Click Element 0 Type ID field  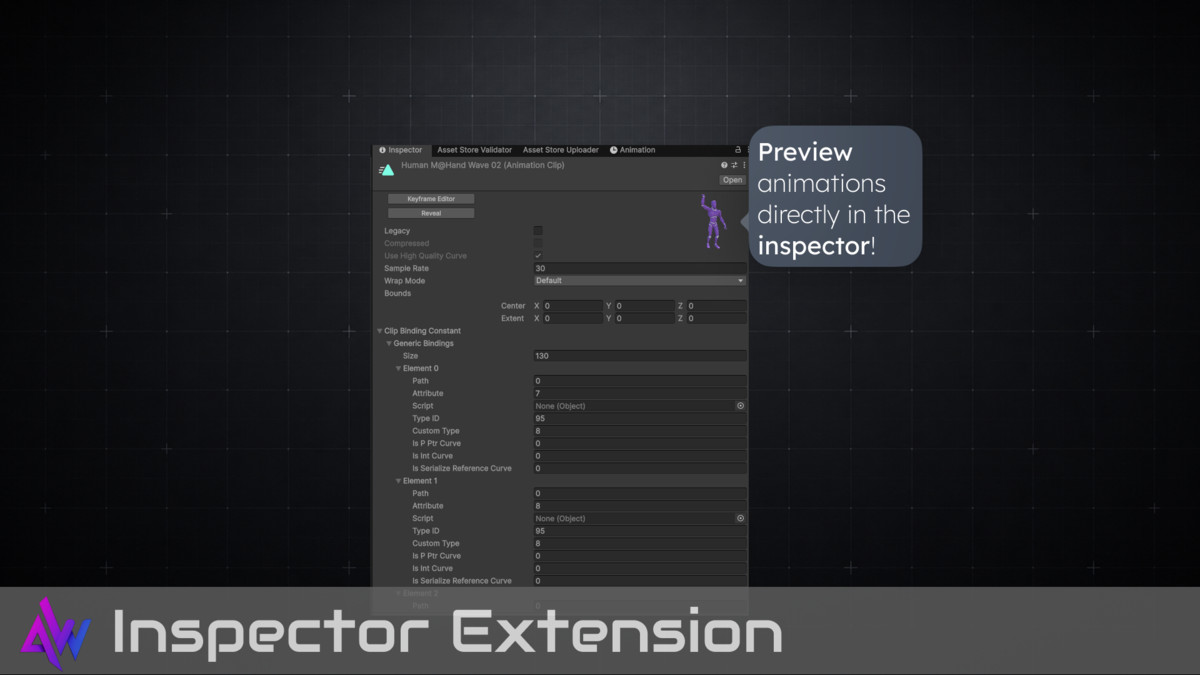[640, 418]
